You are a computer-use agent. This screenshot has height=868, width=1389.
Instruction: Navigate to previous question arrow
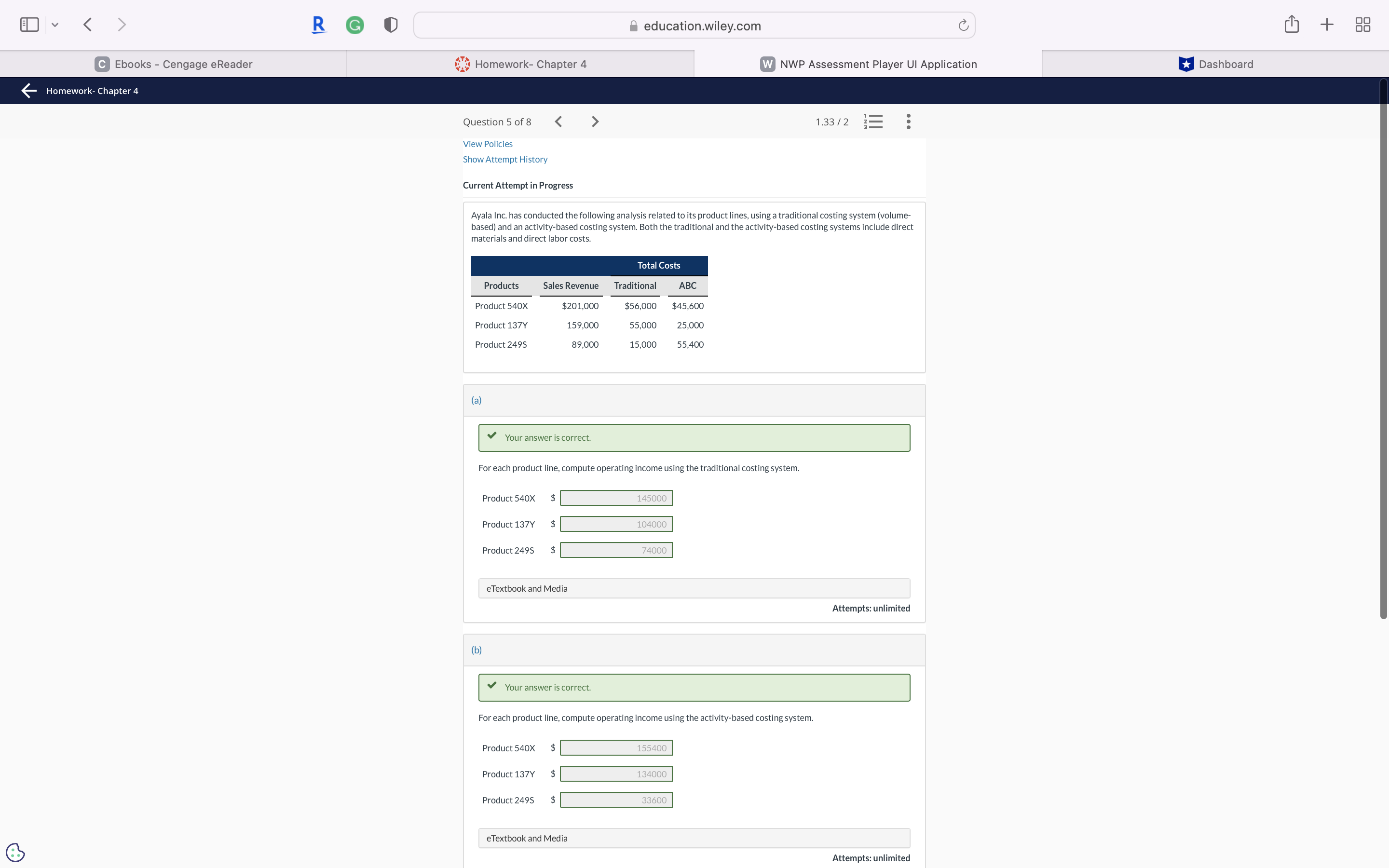(557, 121)
